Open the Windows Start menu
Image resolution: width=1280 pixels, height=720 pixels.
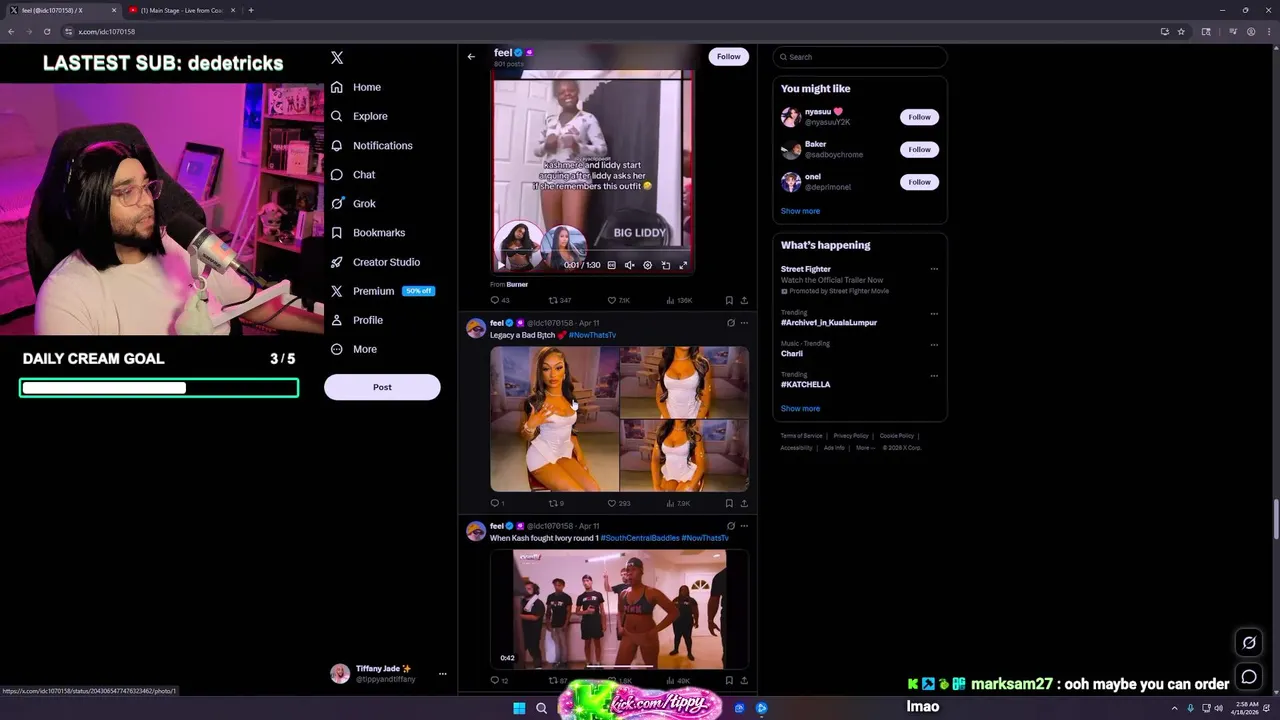(519, 708)
